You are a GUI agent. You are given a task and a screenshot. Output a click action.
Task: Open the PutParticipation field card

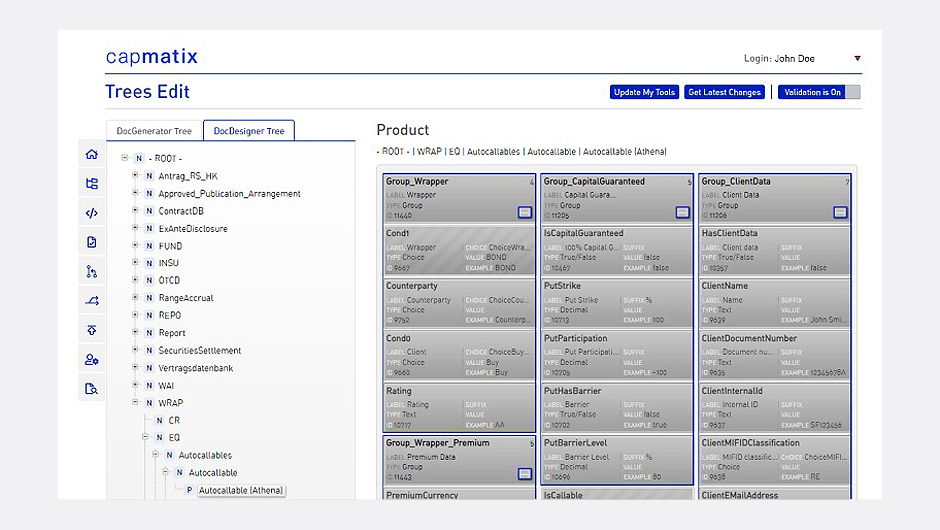pos(617,355)
